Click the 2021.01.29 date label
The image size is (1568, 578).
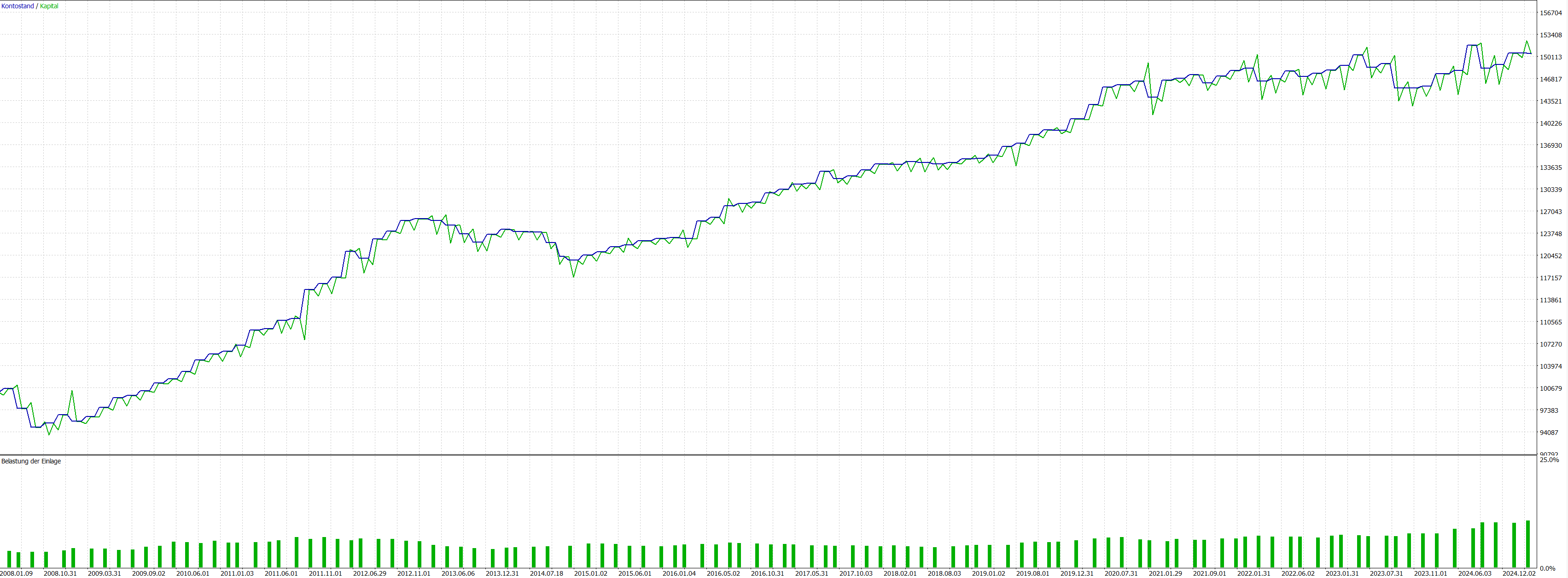click(1165, 573)
